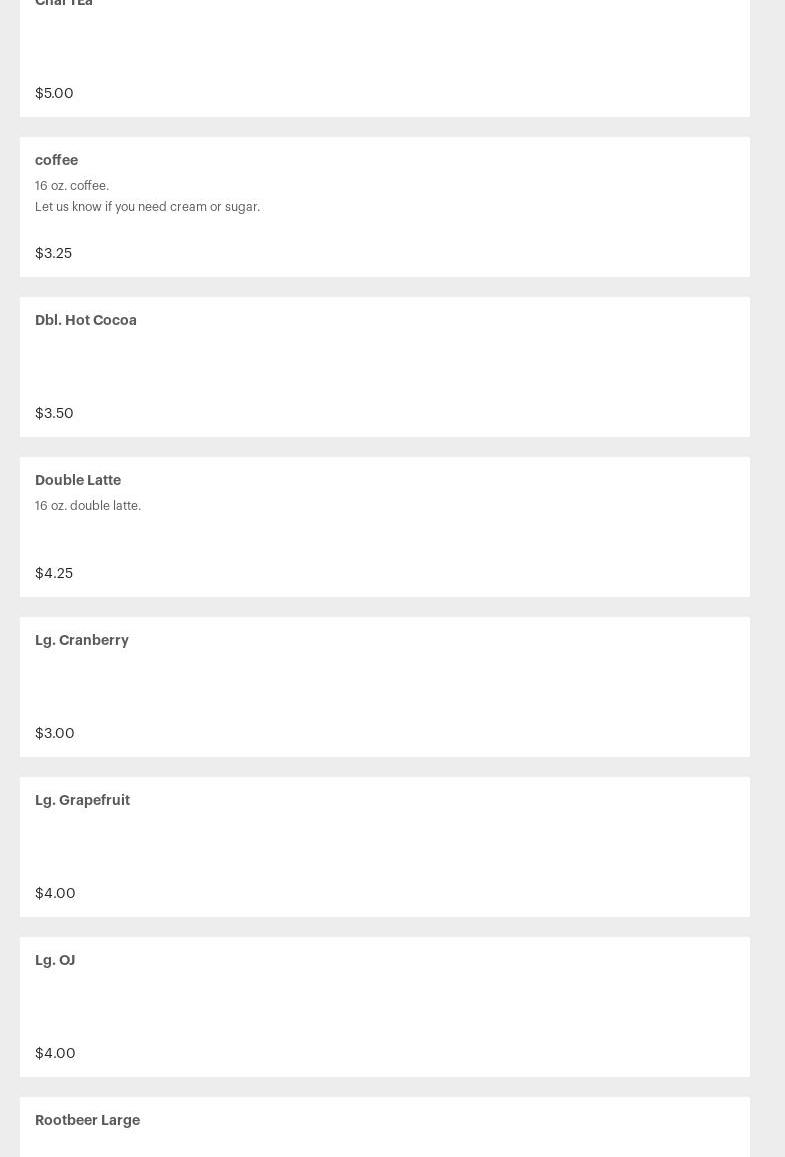Open the Dbl. Hot Cocoa menu item
The height and width of the screenshot is (1157, 785).
tap(86, 320)
